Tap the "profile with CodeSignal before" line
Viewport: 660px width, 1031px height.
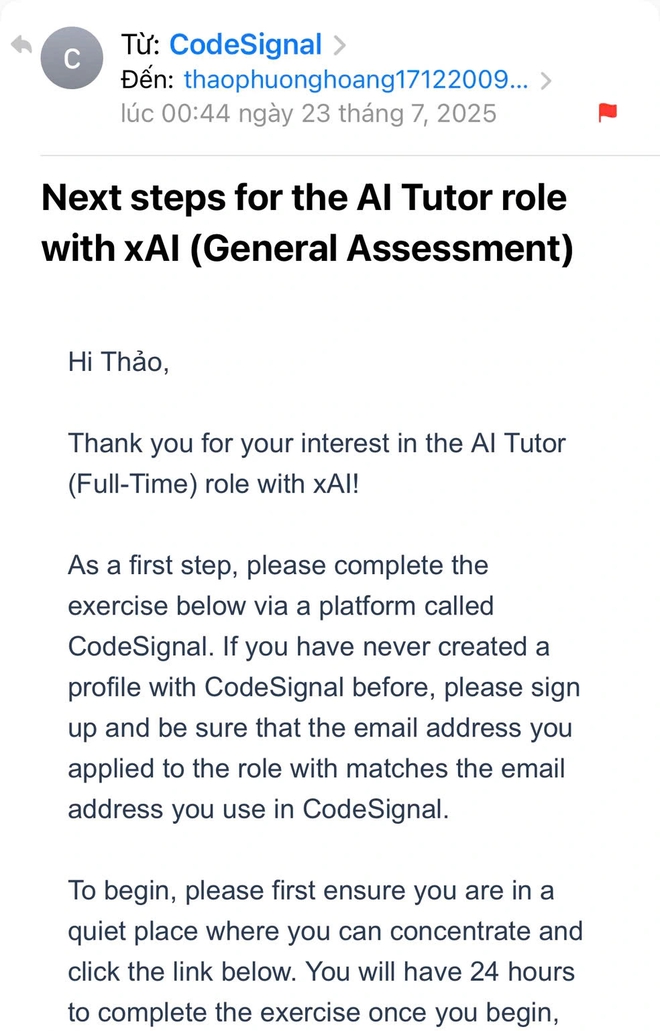[324, 688]
